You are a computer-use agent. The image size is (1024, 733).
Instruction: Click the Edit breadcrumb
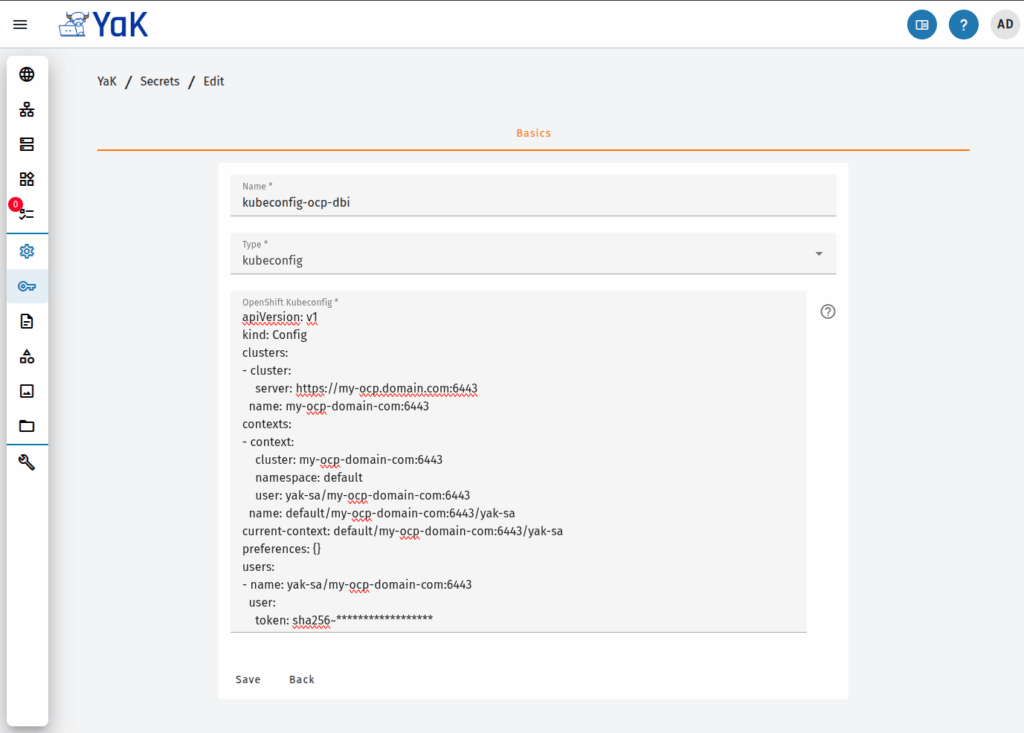[x=214, y=82]
